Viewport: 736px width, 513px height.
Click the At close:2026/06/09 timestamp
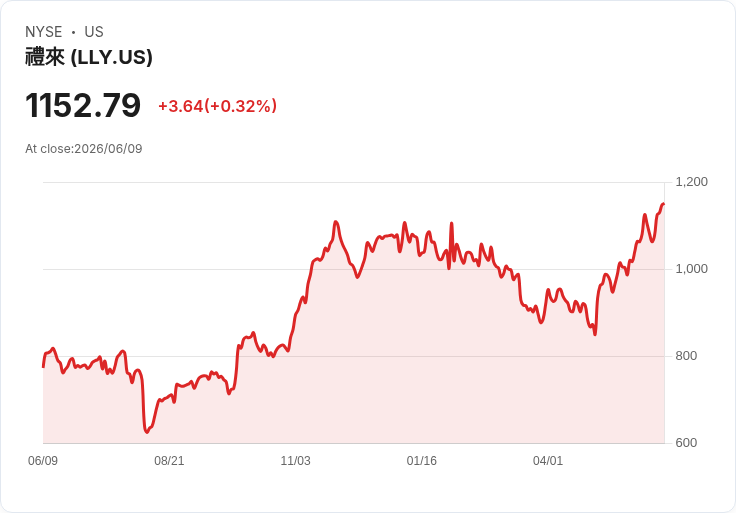[x=84, y=149]
